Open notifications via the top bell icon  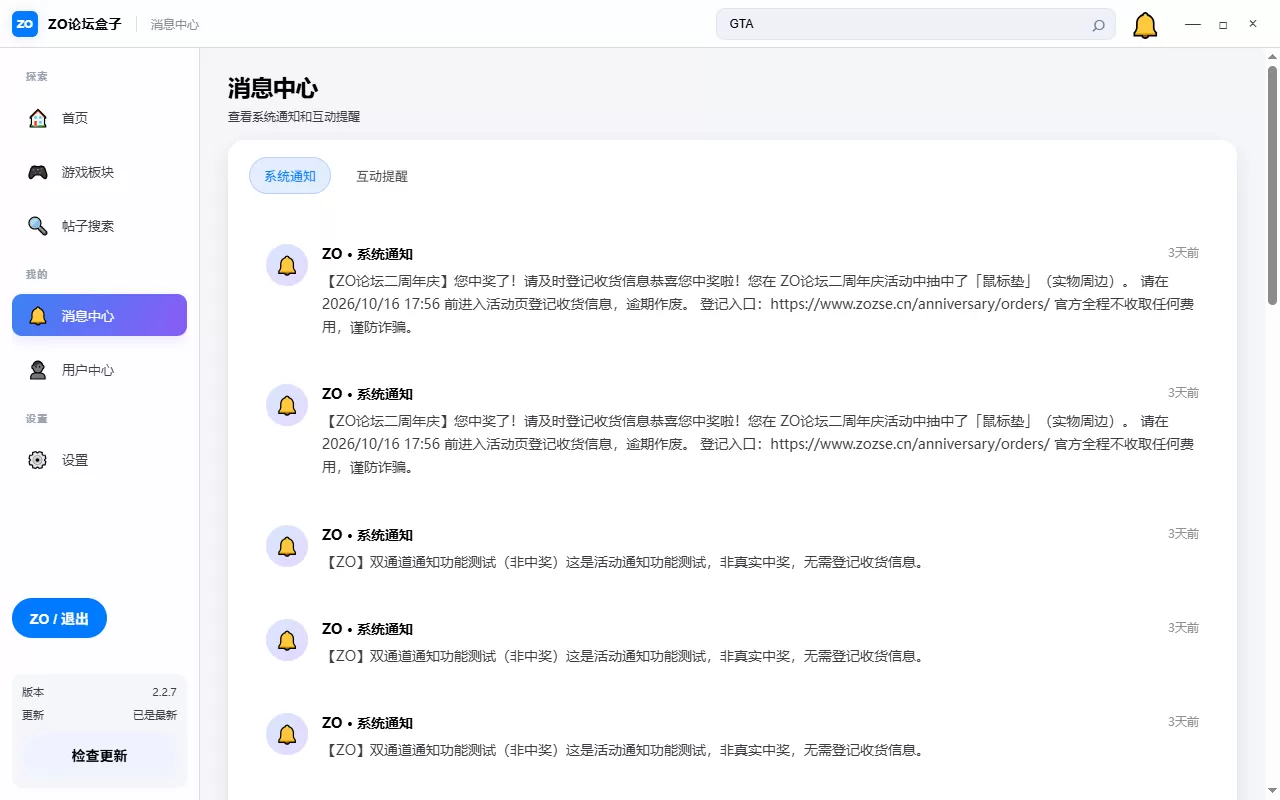(1145, 25)
